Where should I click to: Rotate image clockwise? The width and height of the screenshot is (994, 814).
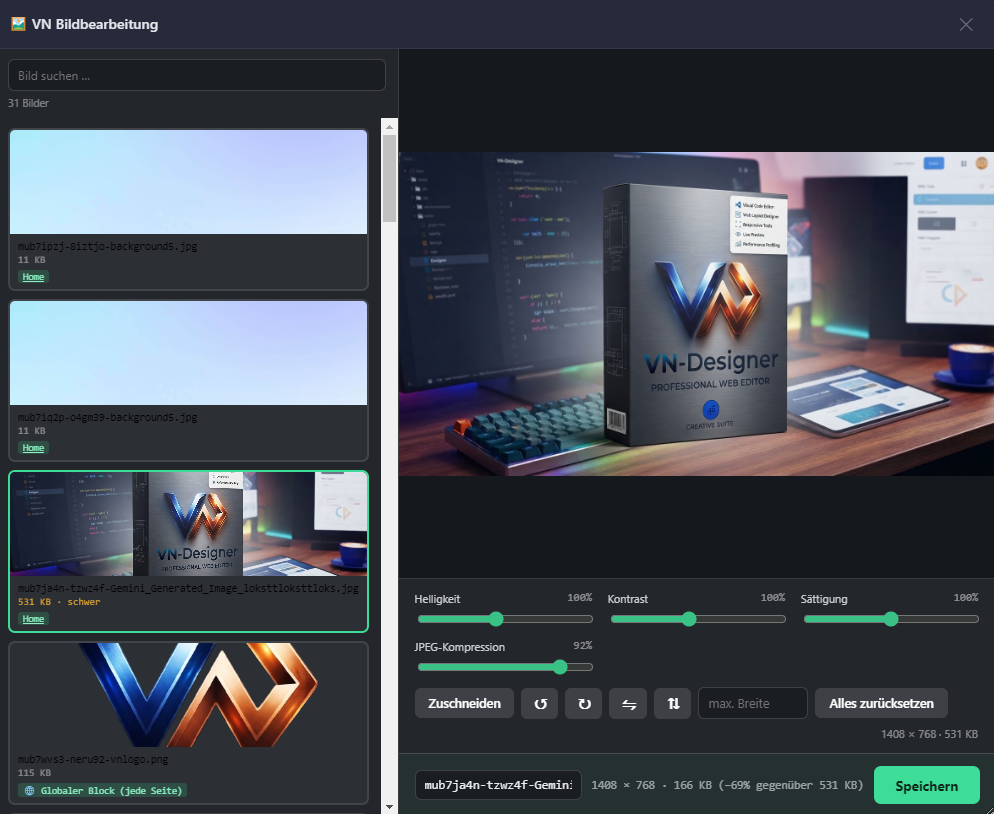(x=584, y=704)
